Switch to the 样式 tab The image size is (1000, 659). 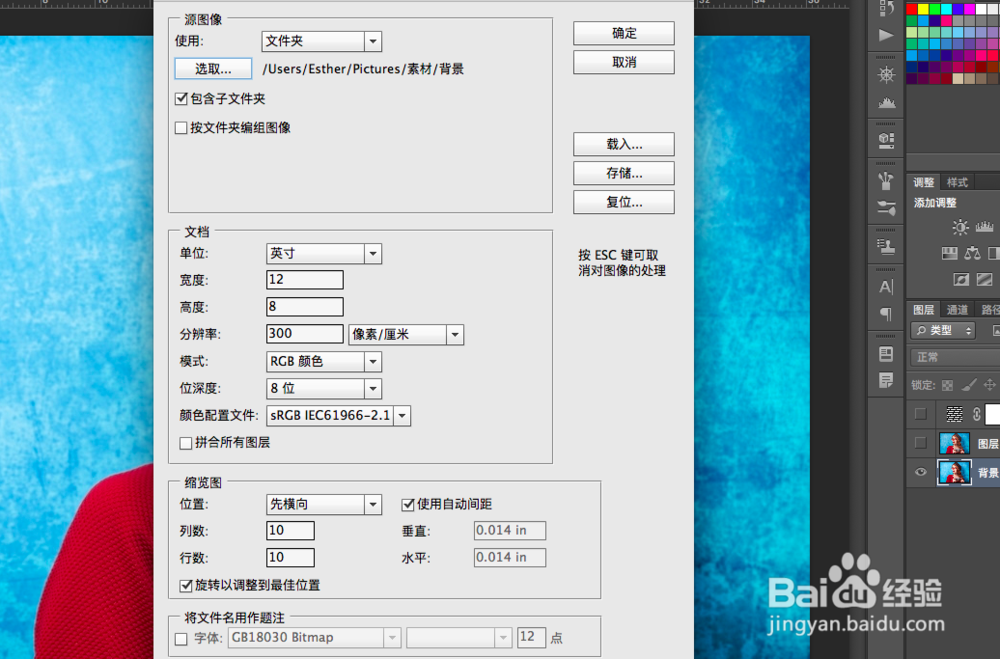(957, 182)
